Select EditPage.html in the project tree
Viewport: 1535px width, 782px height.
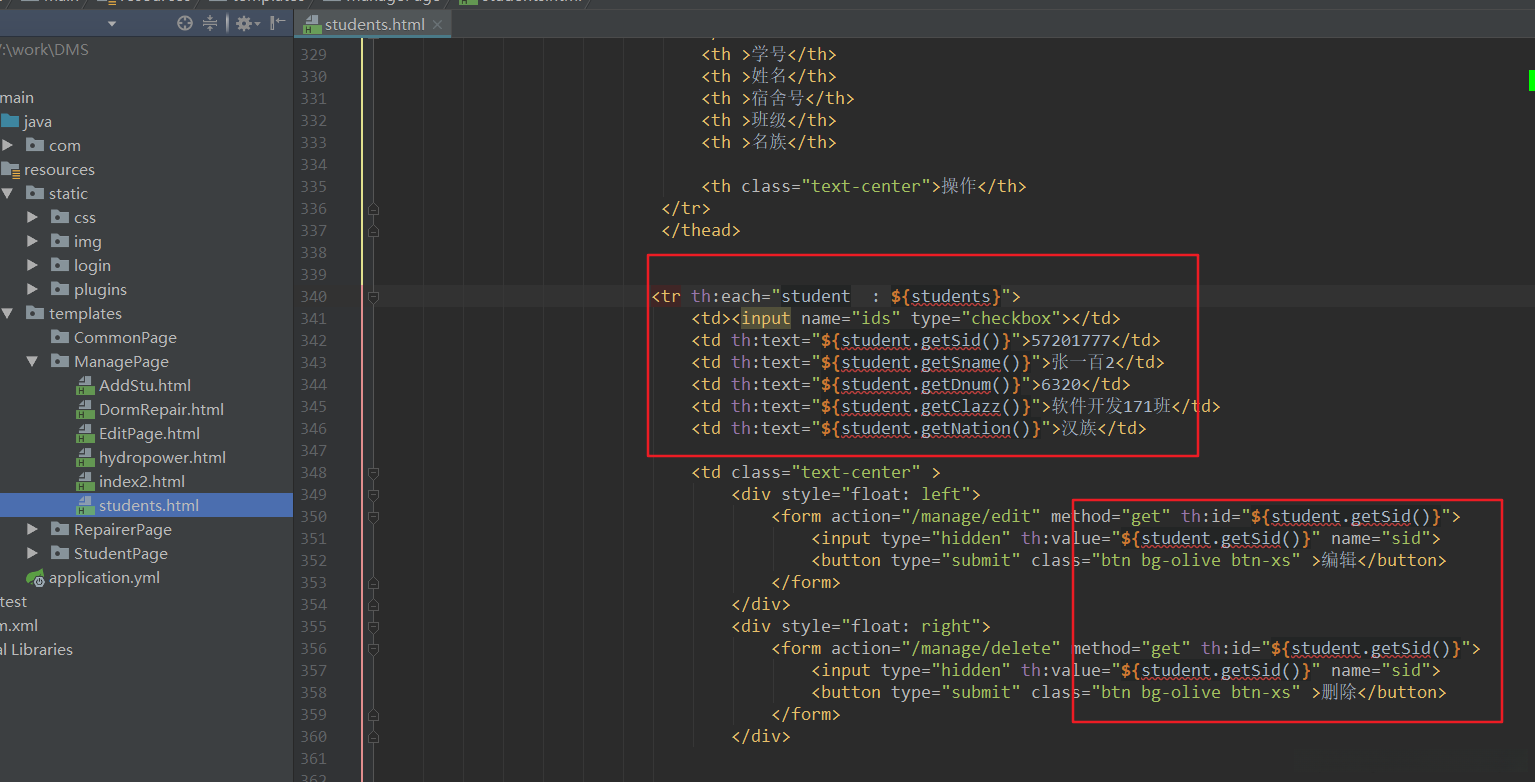(x=149, y=433)
